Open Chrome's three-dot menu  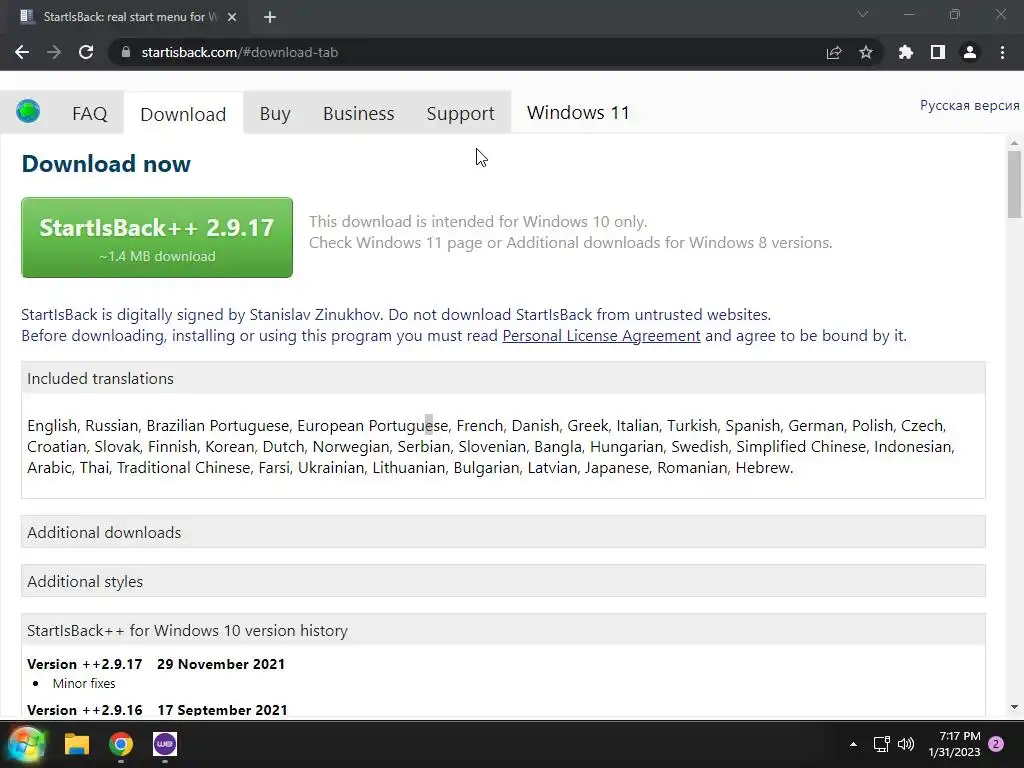tap(1002, 52)
